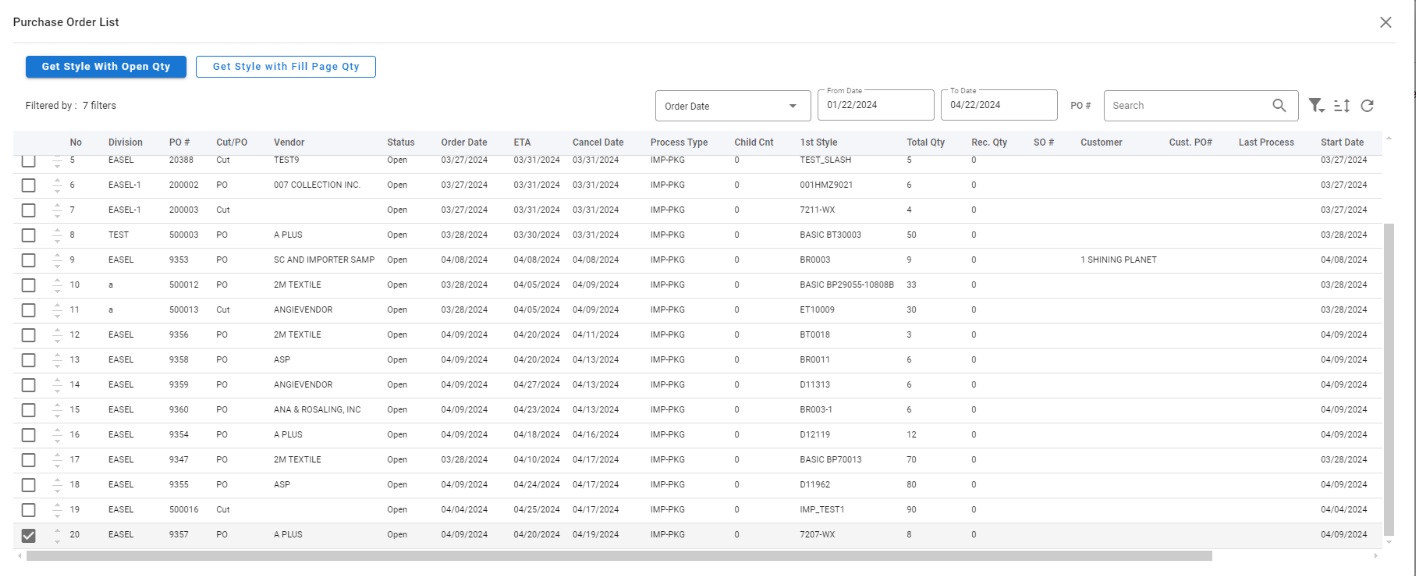Click the up/down arrow icon on row 18
The width and height of the screenshot is (1416, 576).
57,485
